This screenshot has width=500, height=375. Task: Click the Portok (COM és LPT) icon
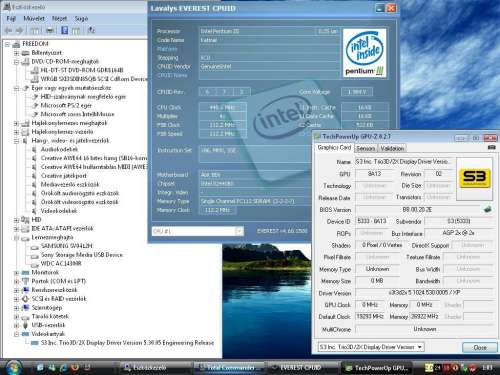[x=25, y=281]
